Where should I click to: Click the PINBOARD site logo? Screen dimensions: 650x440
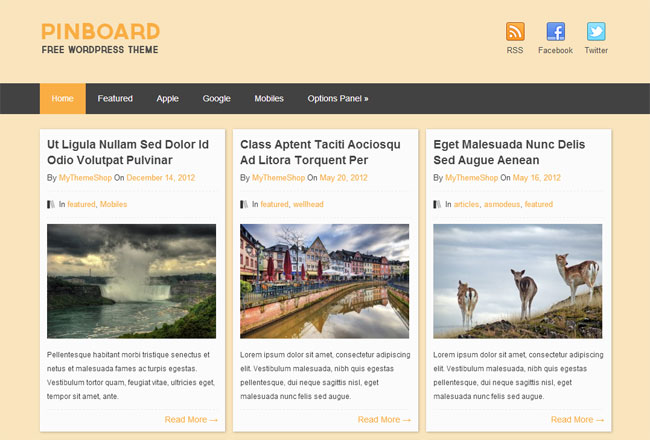pos(100,32)
